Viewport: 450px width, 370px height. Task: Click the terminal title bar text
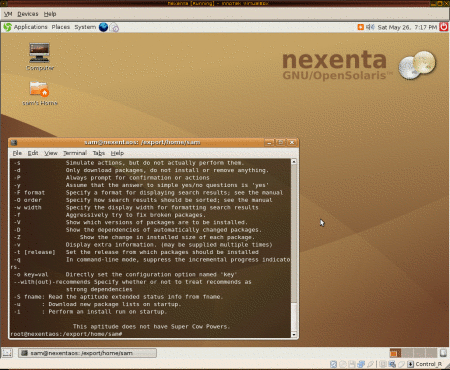pyautogui.click(x=142, y=143)
